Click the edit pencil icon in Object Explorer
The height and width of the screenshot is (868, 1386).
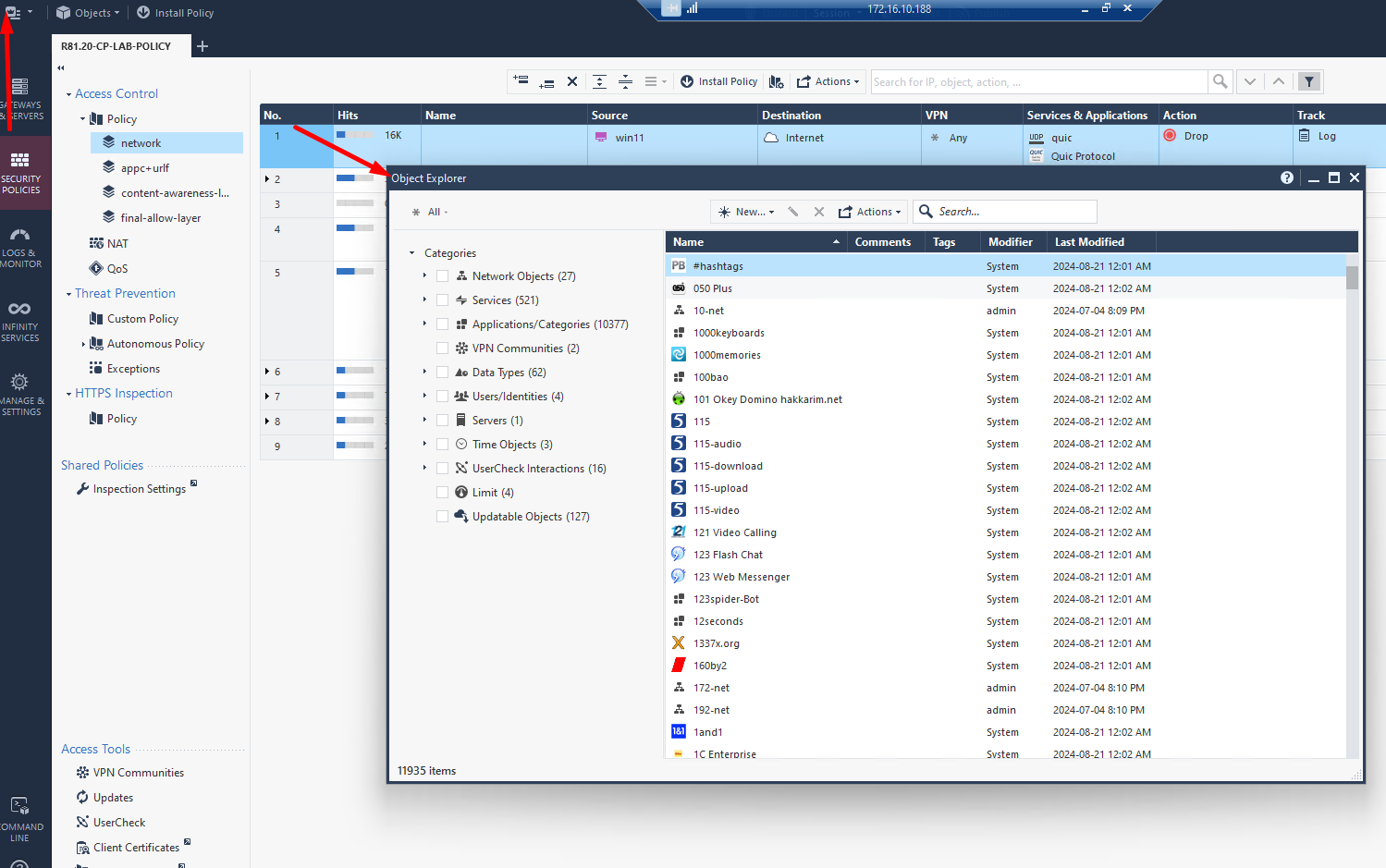pyautogui.click(x=792, y=212)
